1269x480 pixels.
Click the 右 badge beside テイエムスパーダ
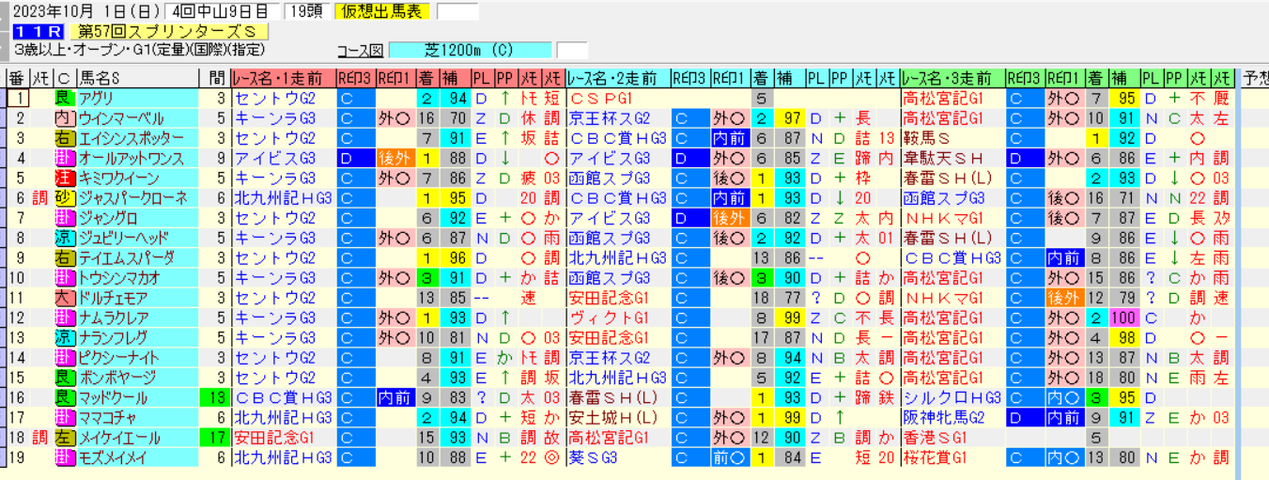point(64,258)
